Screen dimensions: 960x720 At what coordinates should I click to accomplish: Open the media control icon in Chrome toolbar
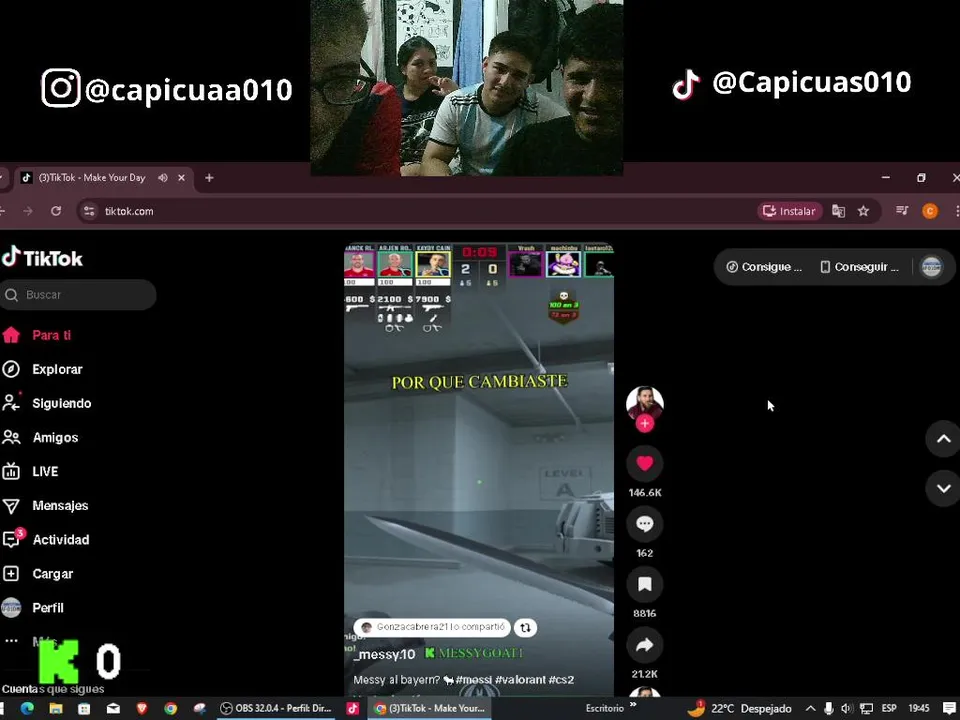pos(902,211)
